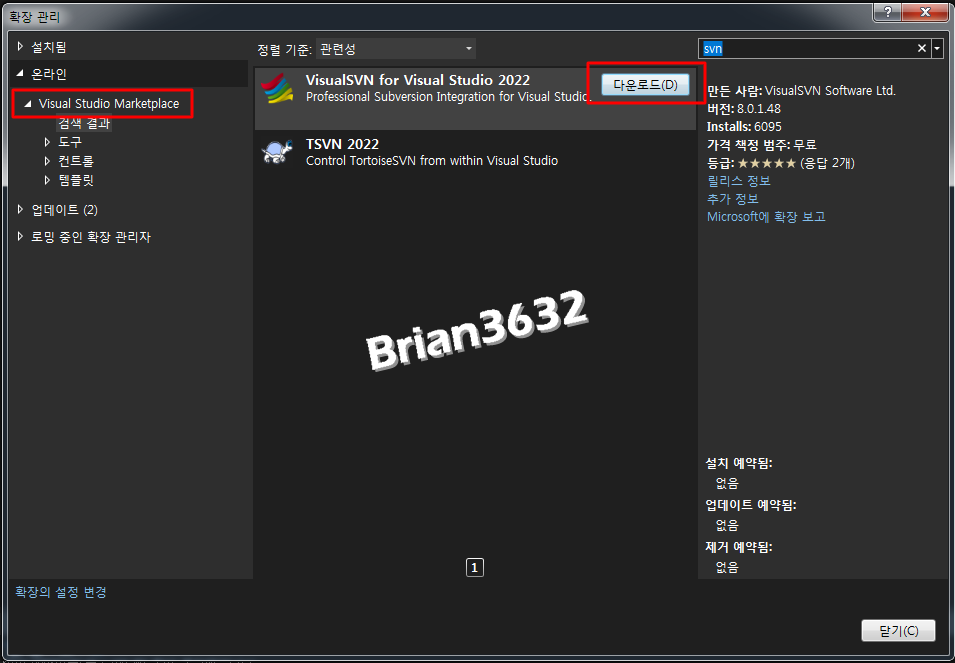Clear the svn search text with X

point(922,48)
